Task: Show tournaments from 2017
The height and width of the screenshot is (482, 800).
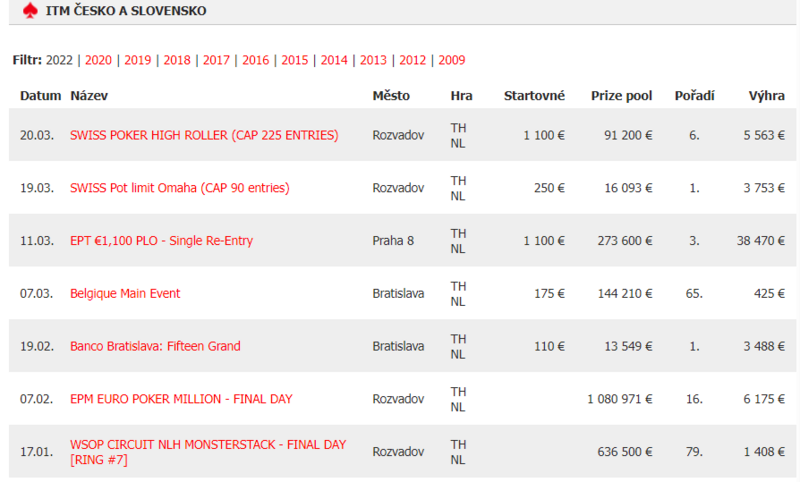Action: (x=216, y=60)
